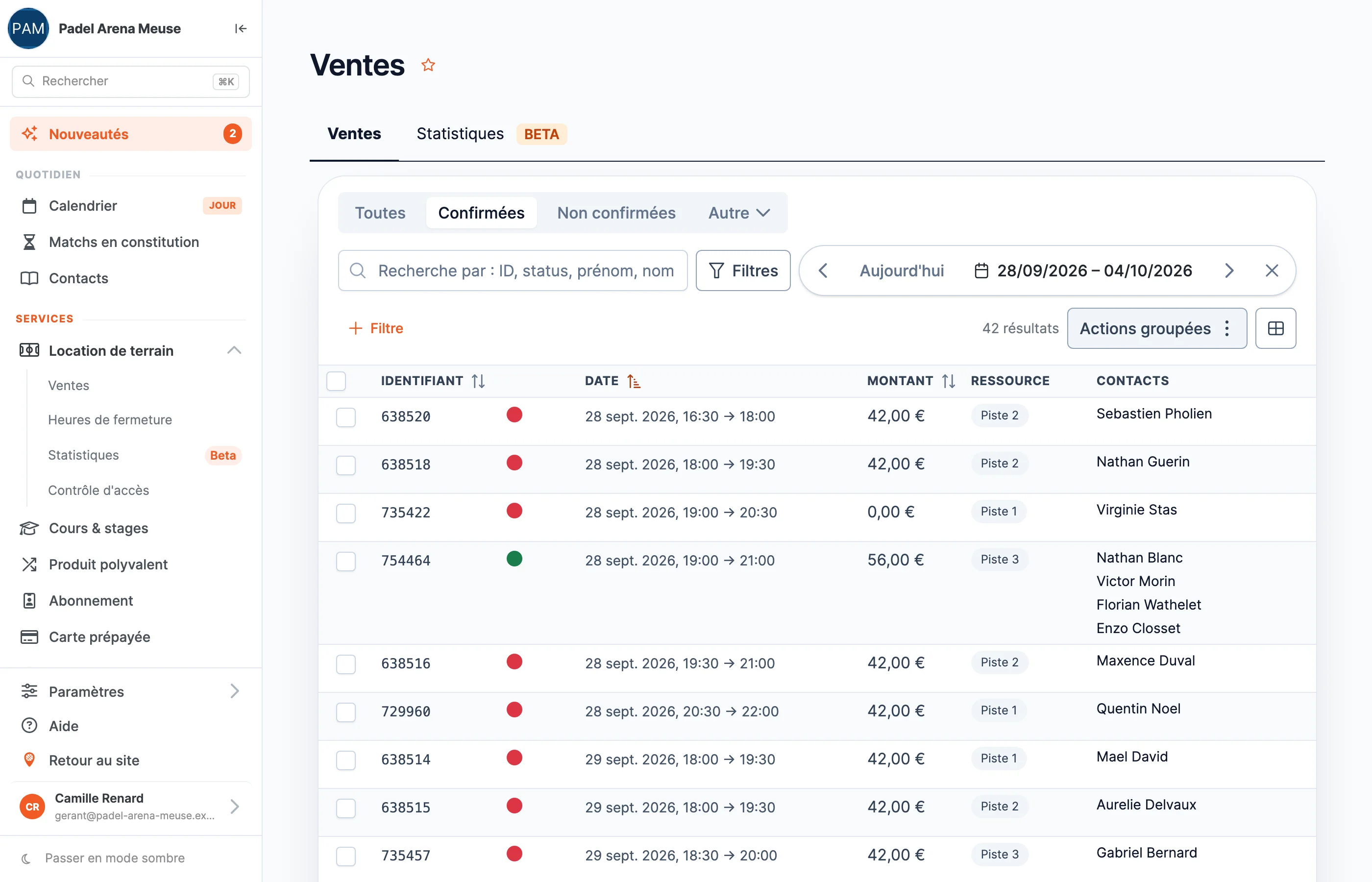Collapse the Location de terrain menu
The width and height of the screenshot is (1372, 882).
234,350
